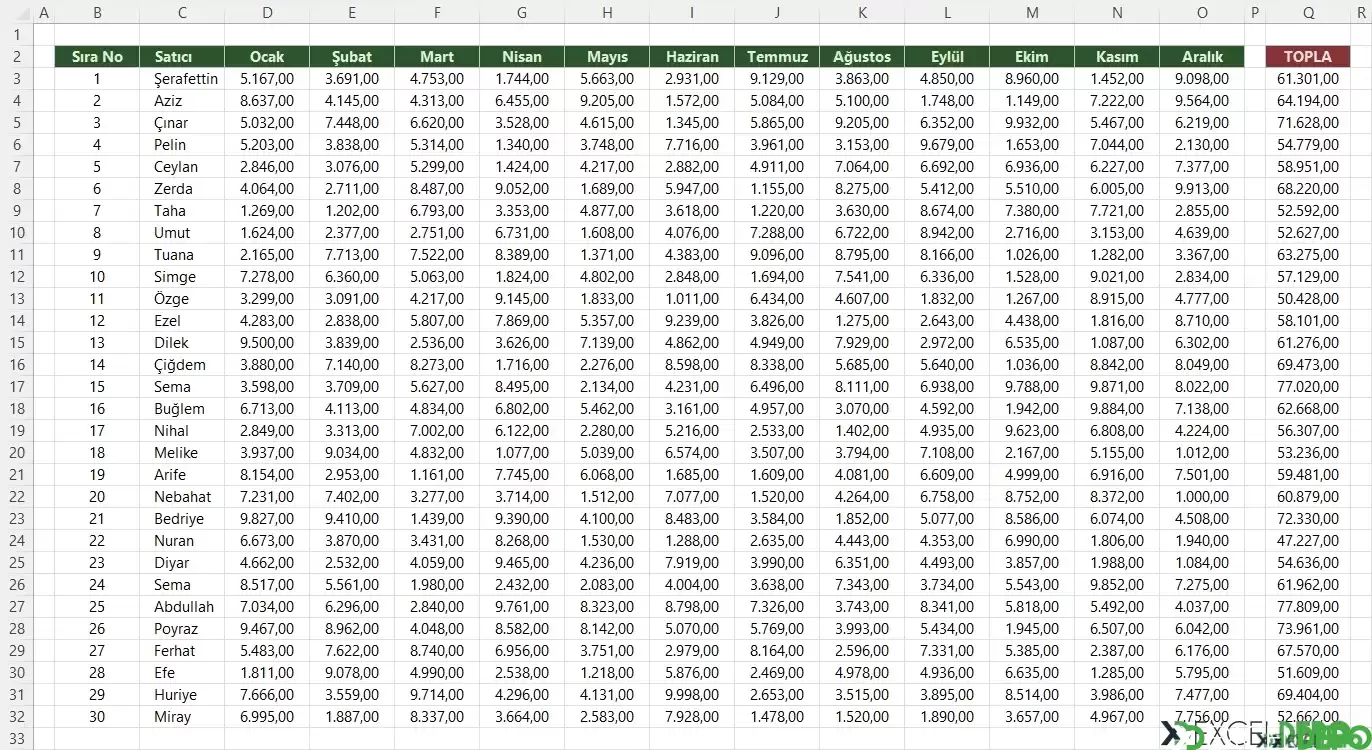Click the seller name Buğlem
This screenshot has width=1372, height=750.
(x=179, y=409)
